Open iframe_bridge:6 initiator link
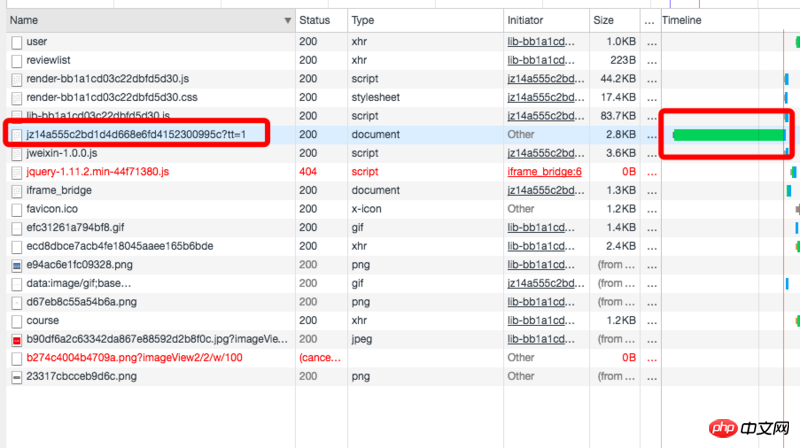 [544, 172]
